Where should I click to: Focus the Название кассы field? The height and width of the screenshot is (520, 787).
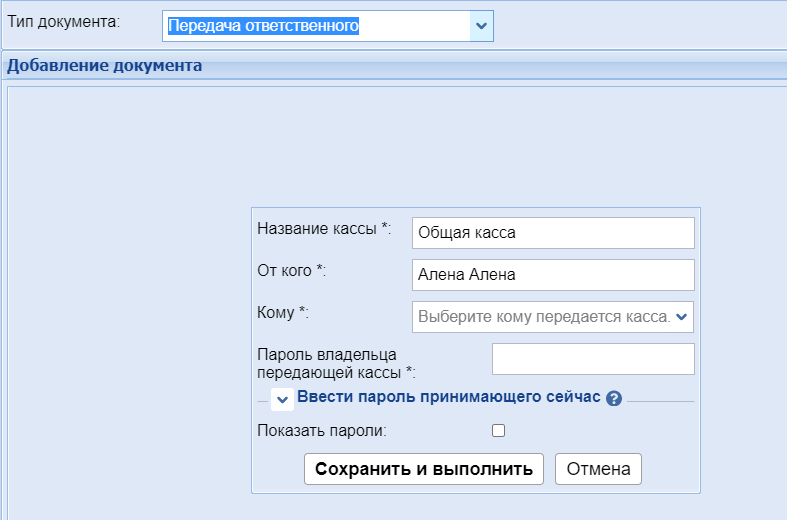click(553, 233)
